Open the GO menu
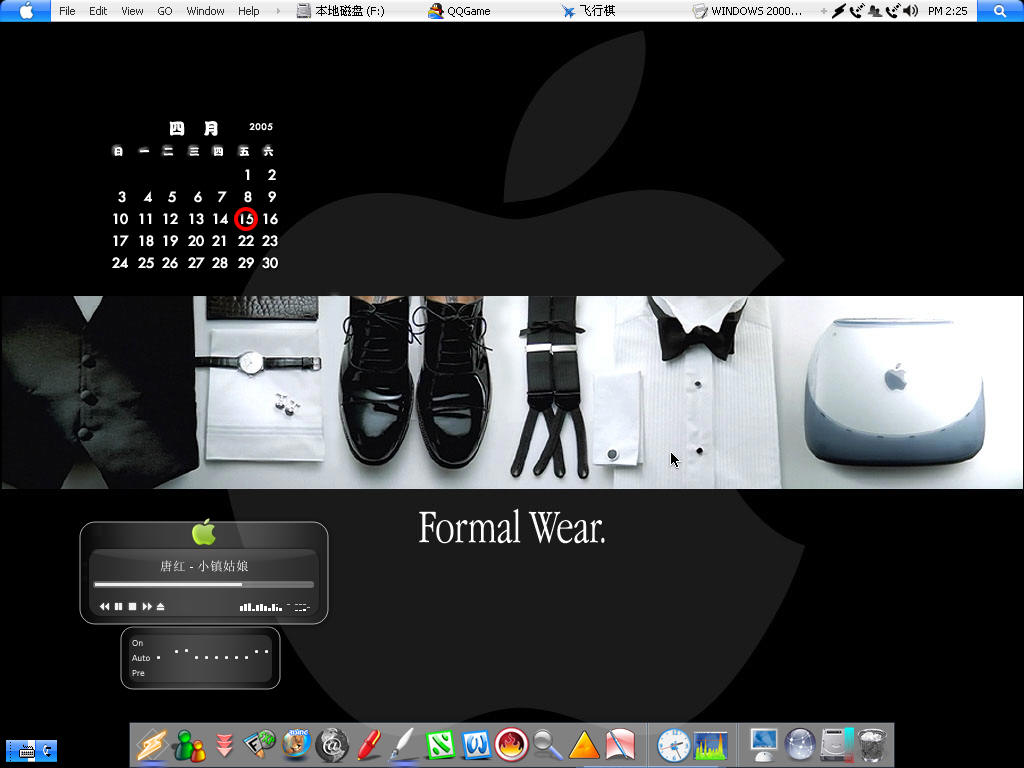This screenshot has width=1024, height=768. pos(165,11)
